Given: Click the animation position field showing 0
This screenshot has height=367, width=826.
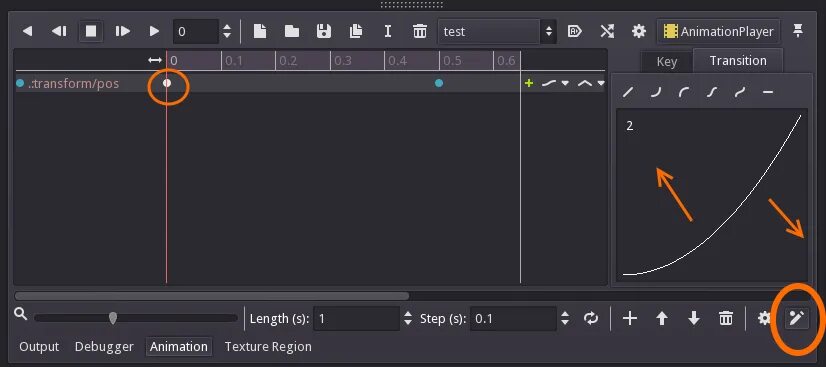Looking at the screenshot, I should pos(195,32).
